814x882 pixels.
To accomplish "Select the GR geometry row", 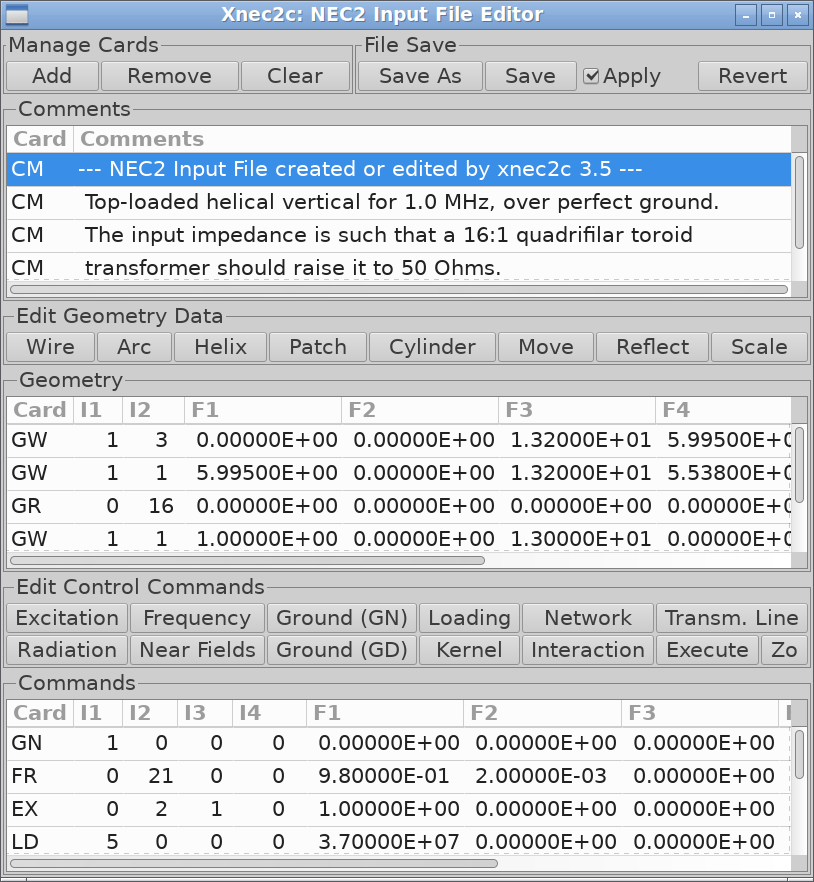I will pyautogui.click(x=399, y=506).
